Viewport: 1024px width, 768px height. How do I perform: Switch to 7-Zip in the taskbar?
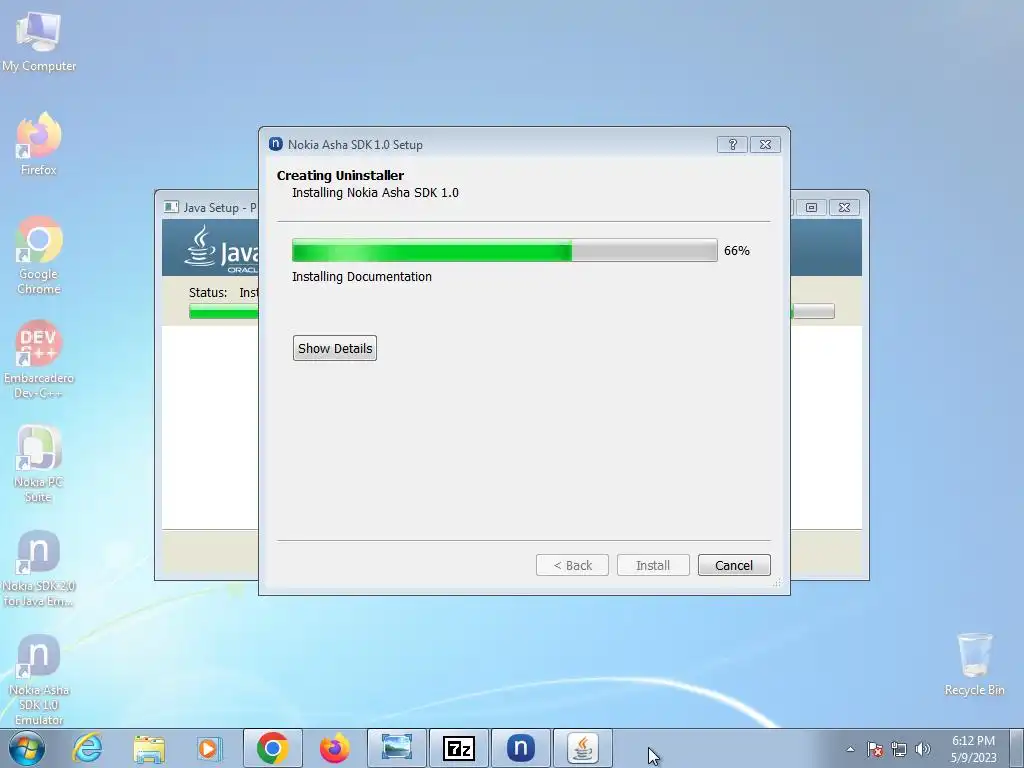458,748
